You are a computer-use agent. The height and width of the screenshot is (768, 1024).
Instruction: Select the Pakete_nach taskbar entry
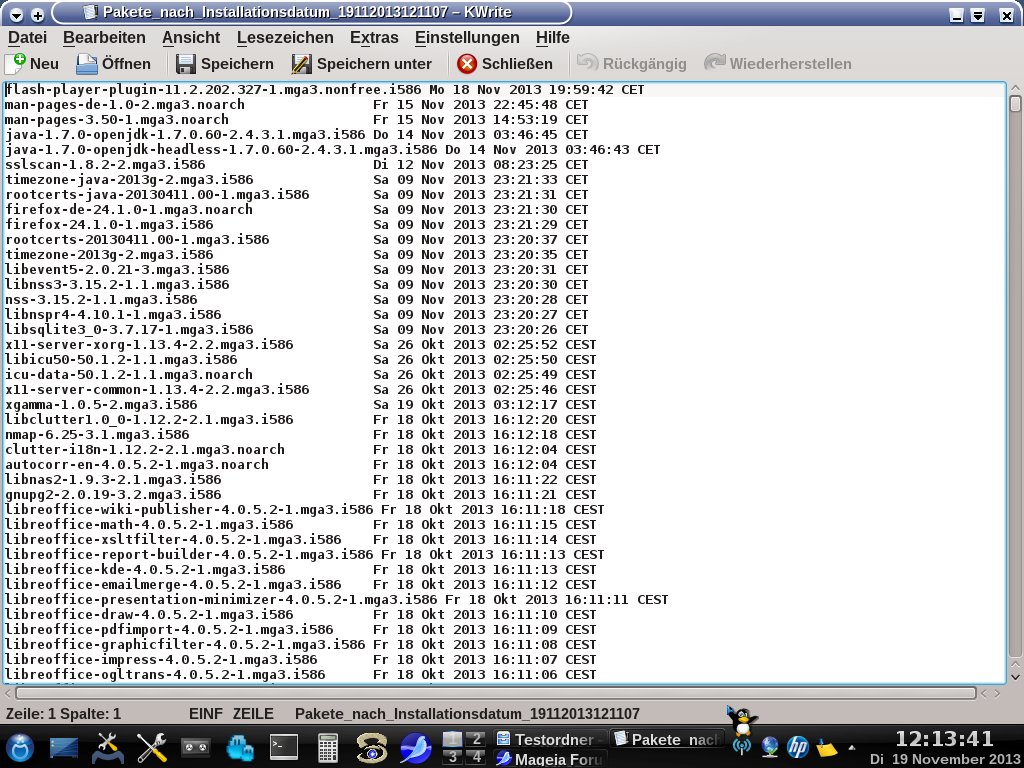[668, 739]
